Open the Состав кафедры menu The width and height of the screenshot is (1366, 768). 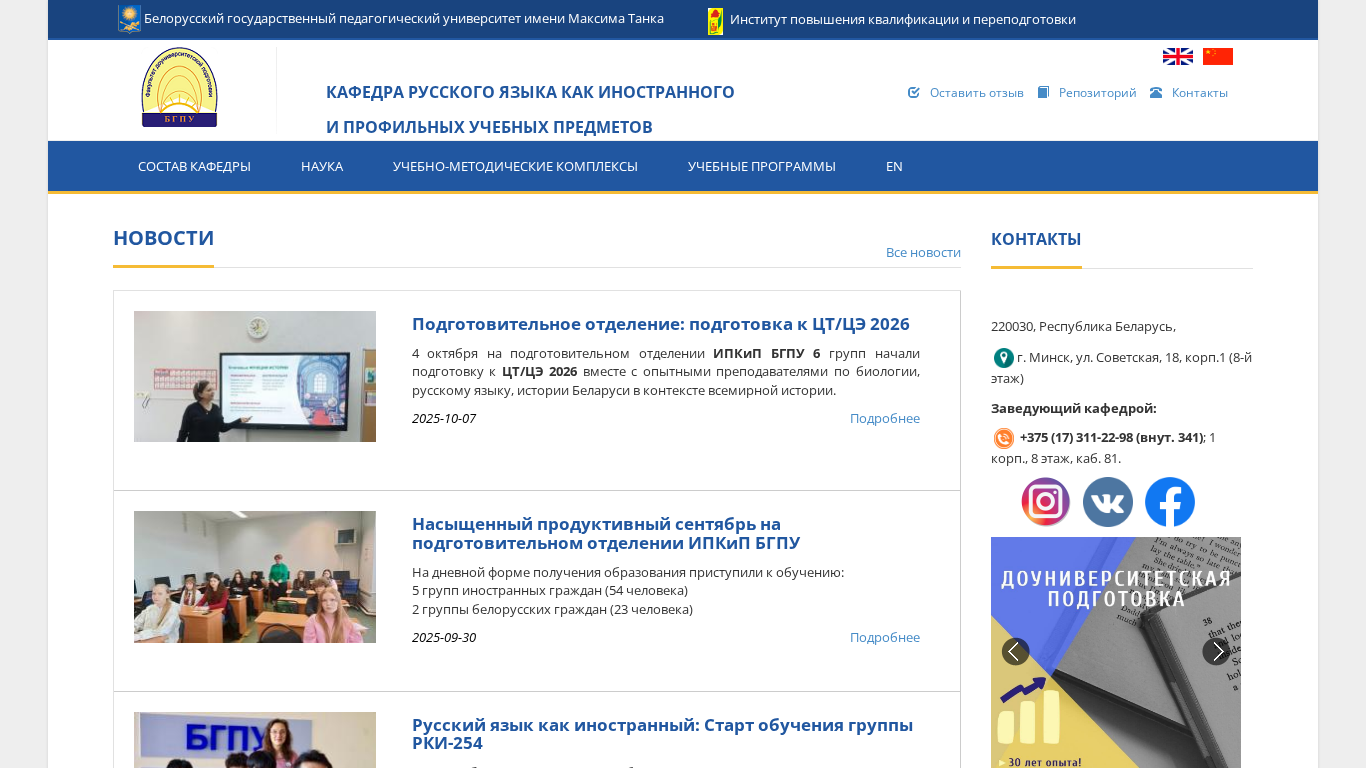click(194, 167)
